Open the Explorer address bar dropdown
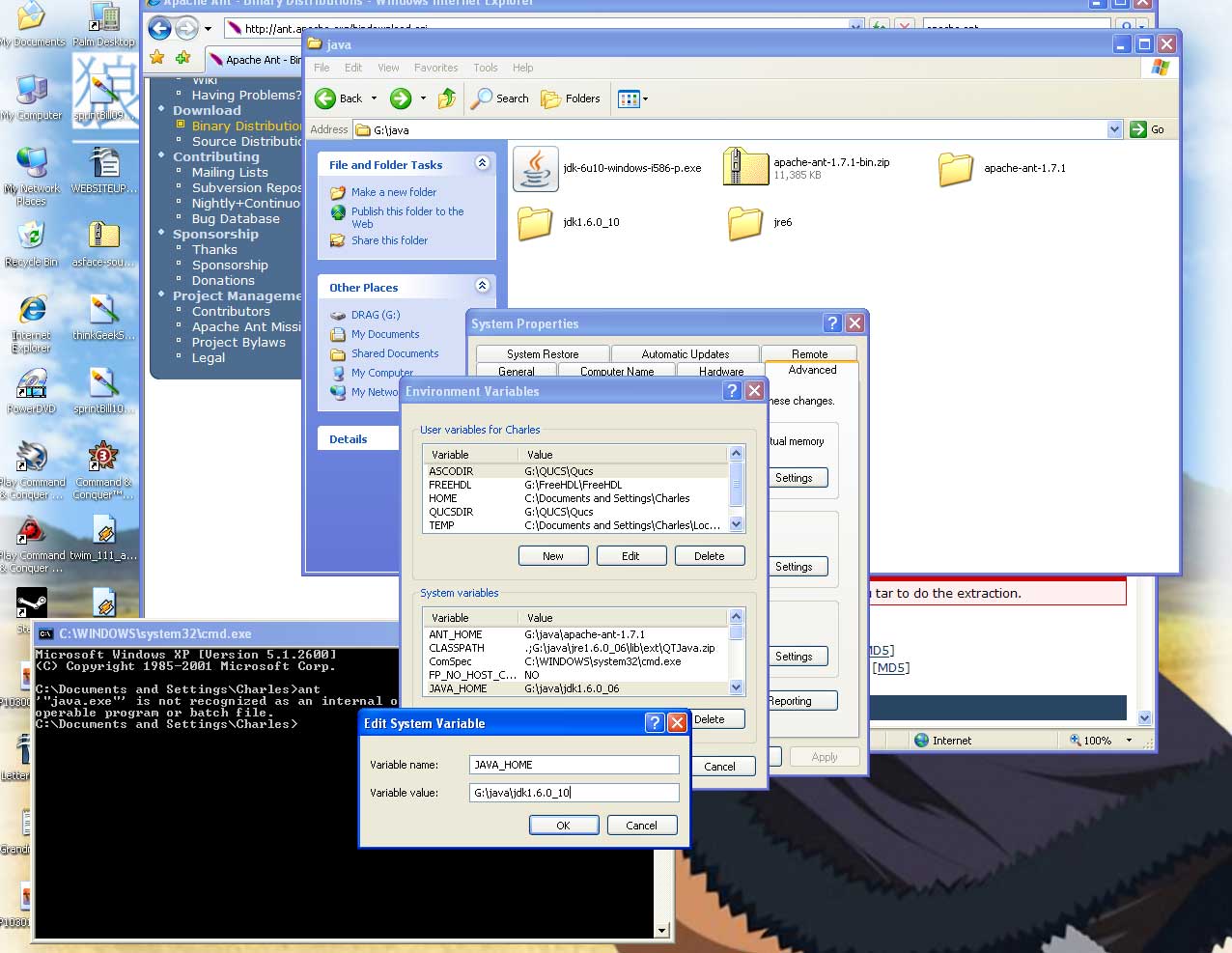Viewport: 1232px width, 953px height. click(1115, 129)
